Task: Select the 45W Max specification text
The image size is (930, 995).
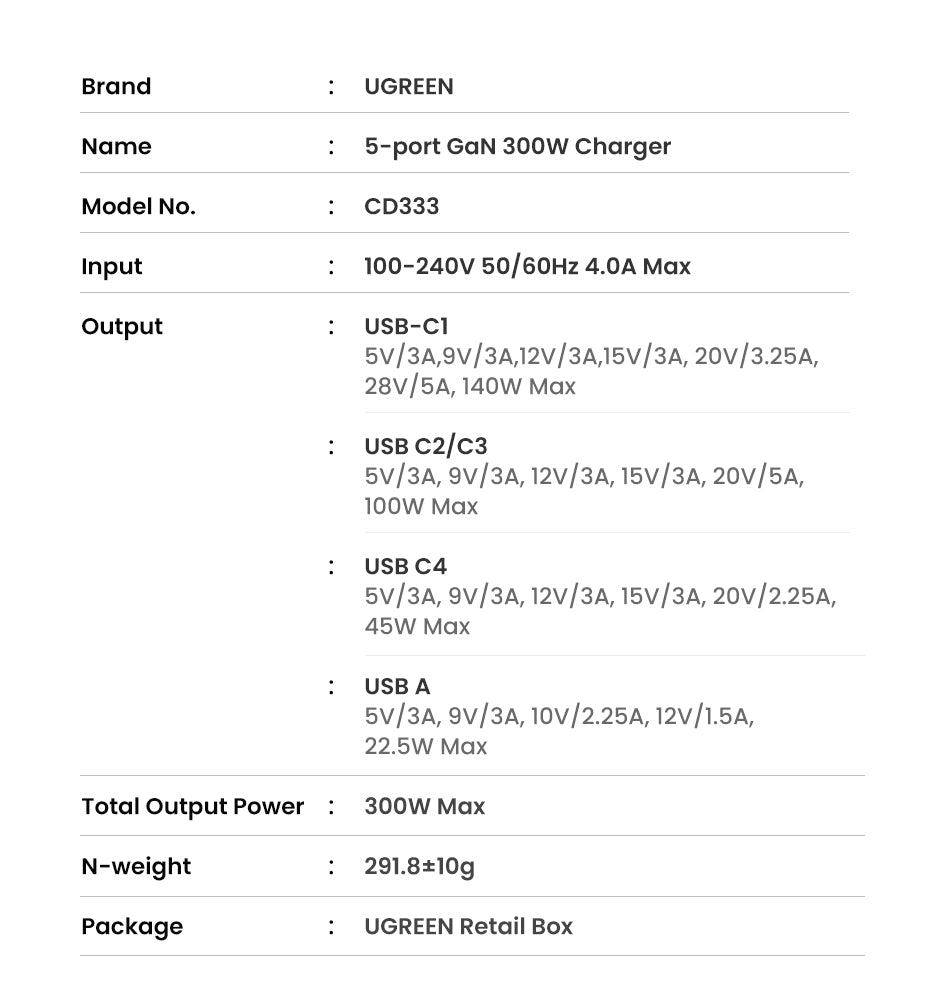Action: [x=417, y=627]
